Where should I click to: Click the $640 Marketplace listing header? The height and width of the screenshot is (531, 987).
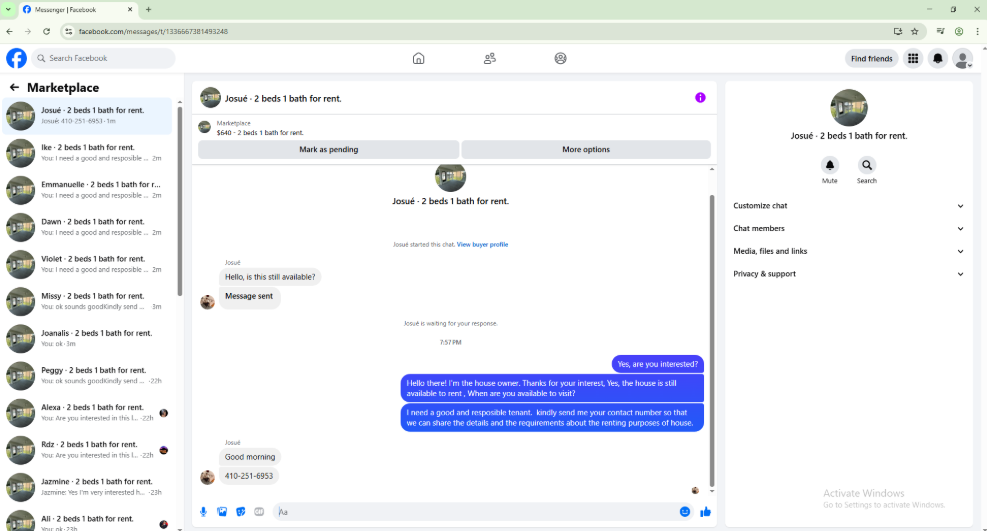pyautogui.click(x=260, y=128)
